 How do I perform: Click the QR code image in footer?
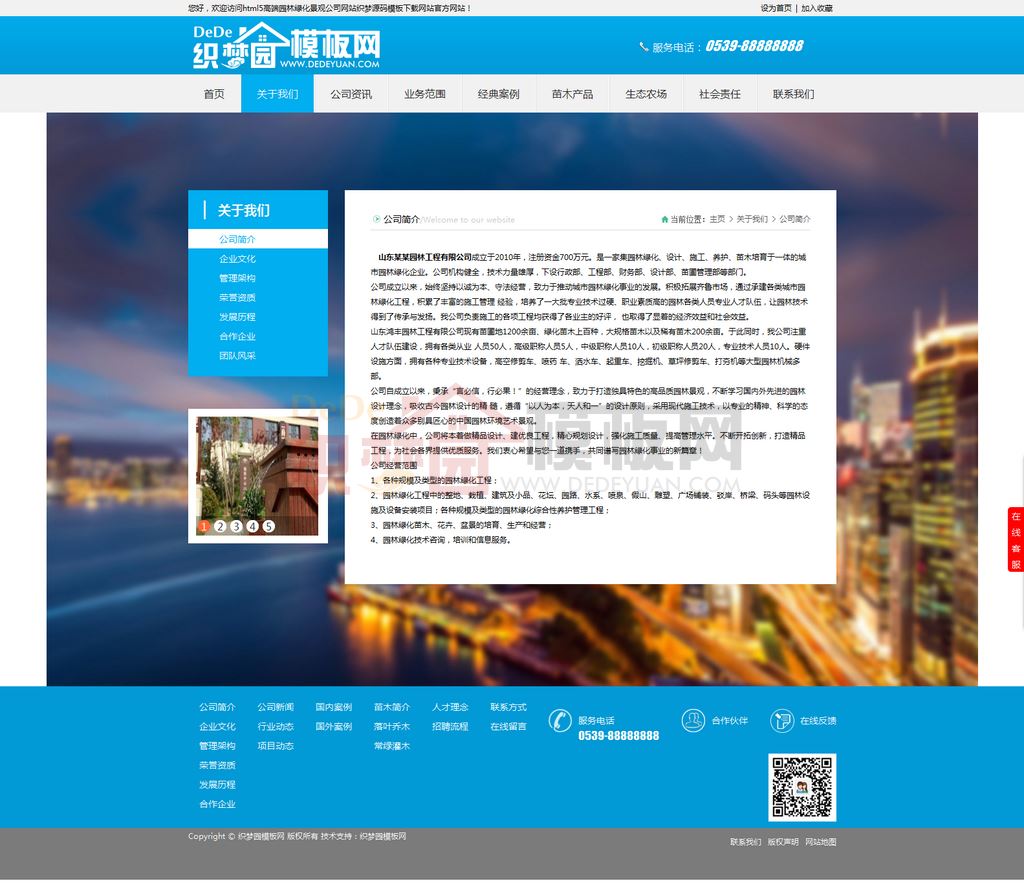(x=801, y=787)
